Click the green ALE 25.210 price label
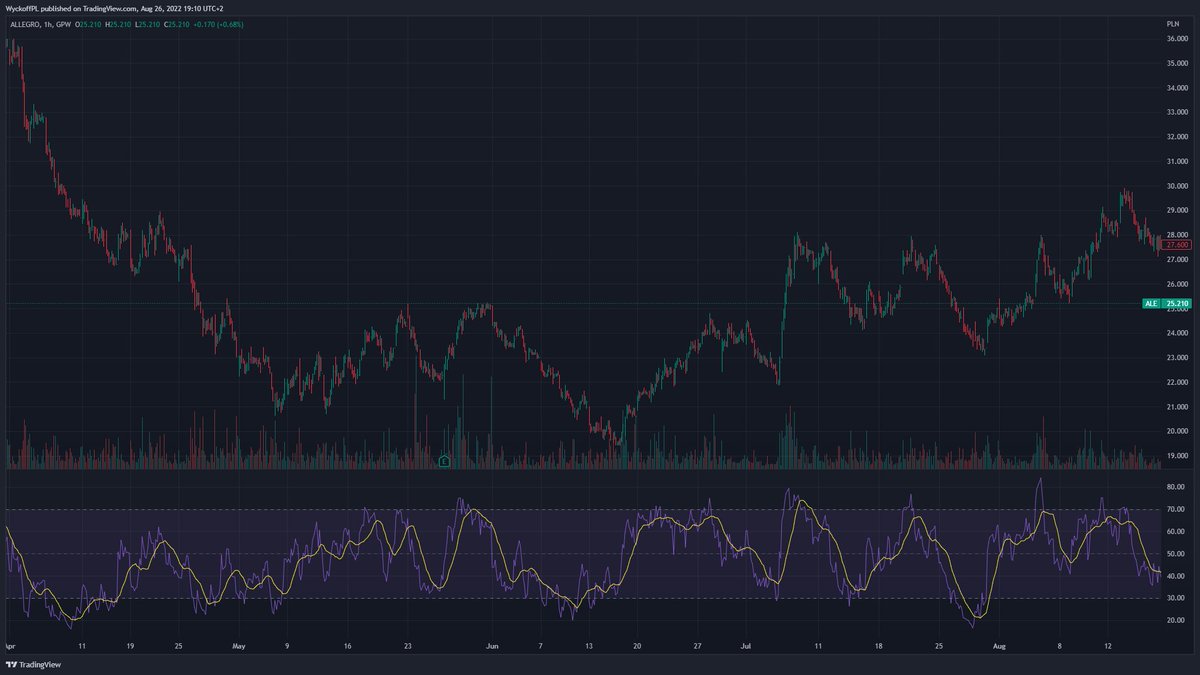The image size is (1200, 675). [x=1166, y=303]
